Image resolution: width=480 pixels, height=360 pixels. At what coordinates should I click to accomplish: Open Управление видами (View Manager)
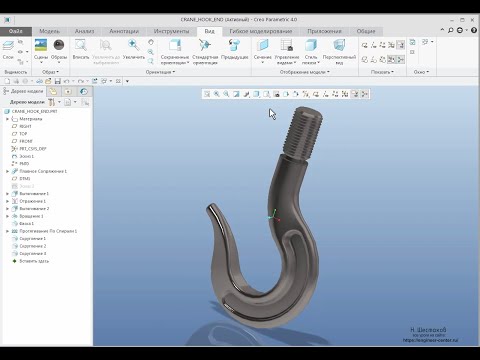[287, 51]
